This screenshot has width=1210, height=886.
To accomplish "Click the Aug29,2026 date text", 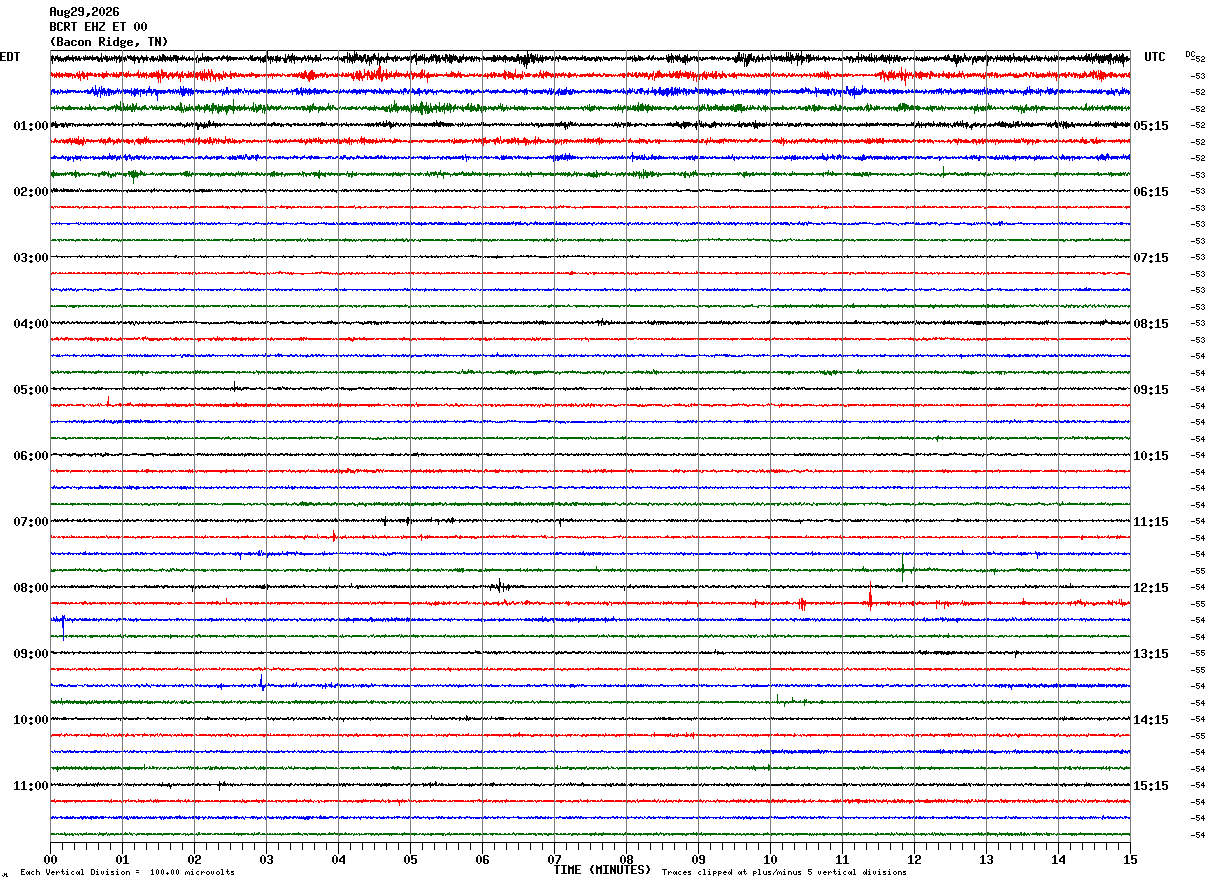I will pos(84,12).
